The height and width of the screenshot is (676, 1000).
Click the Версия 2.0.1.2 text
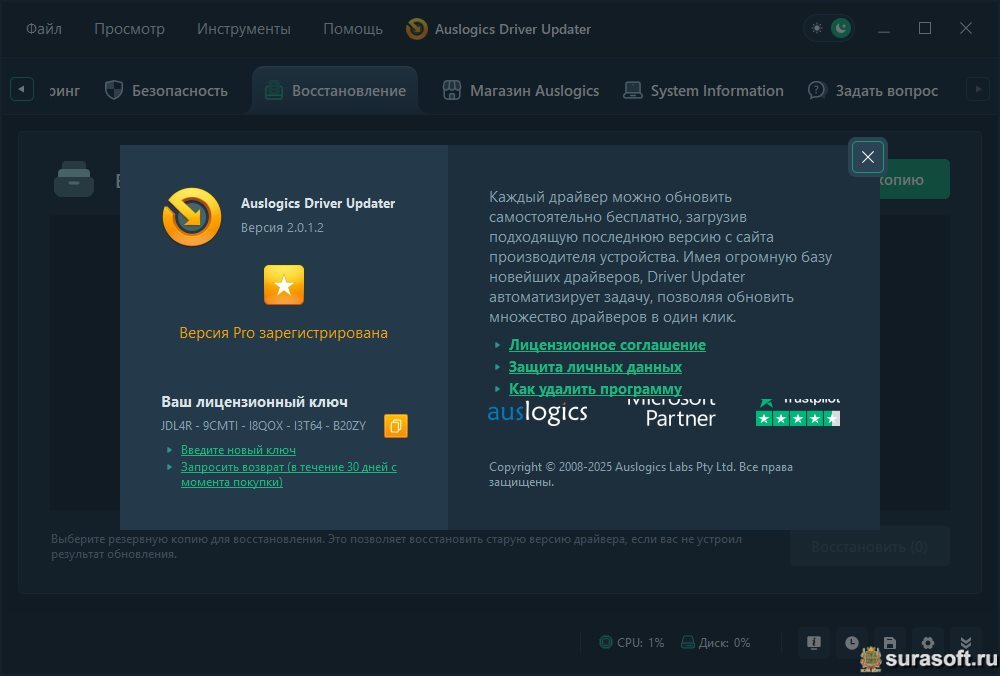point(282,228)
